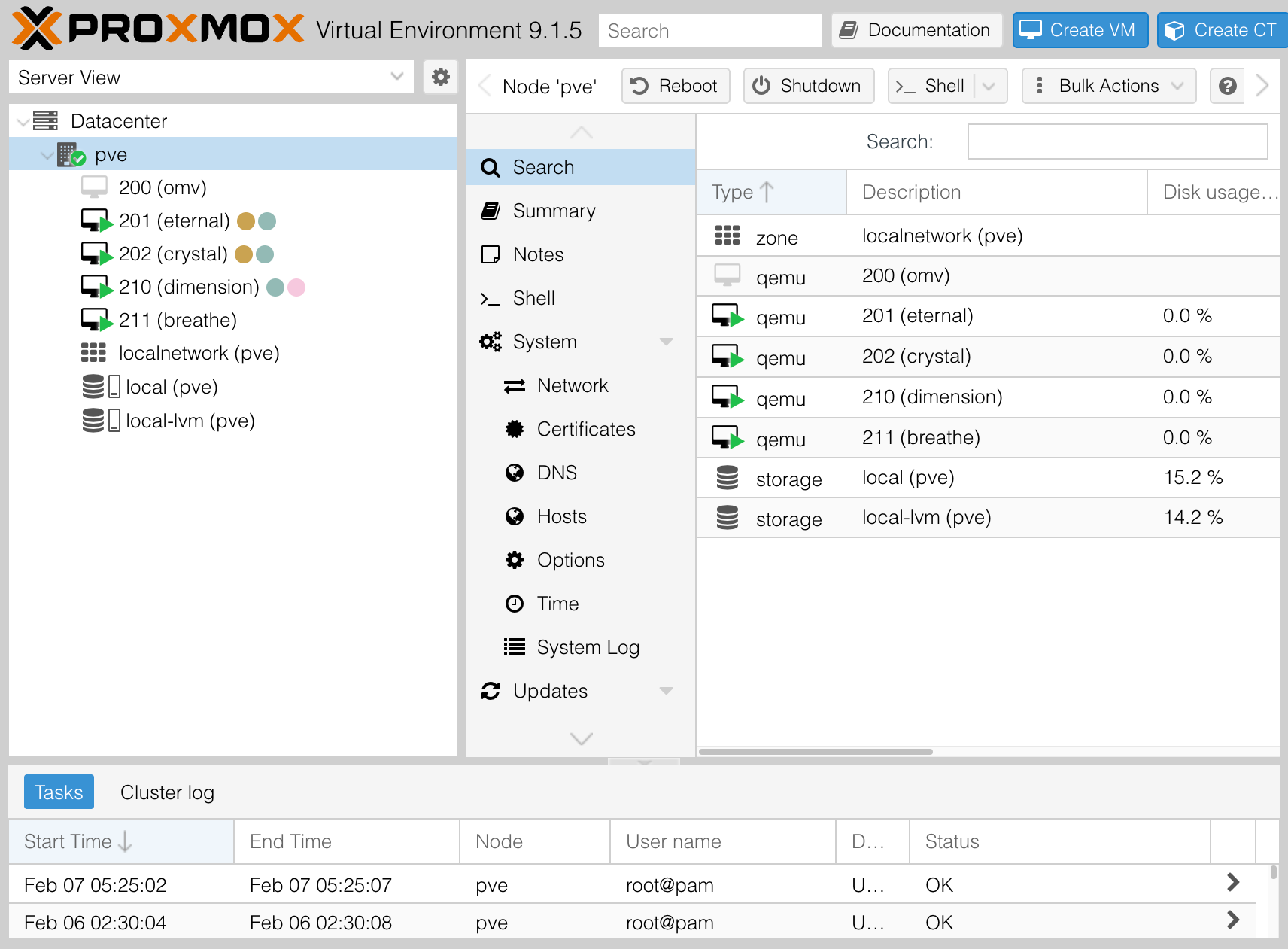
Task: Click the running VM icon for 202 (crystal)
Action: tap(96, 254)
